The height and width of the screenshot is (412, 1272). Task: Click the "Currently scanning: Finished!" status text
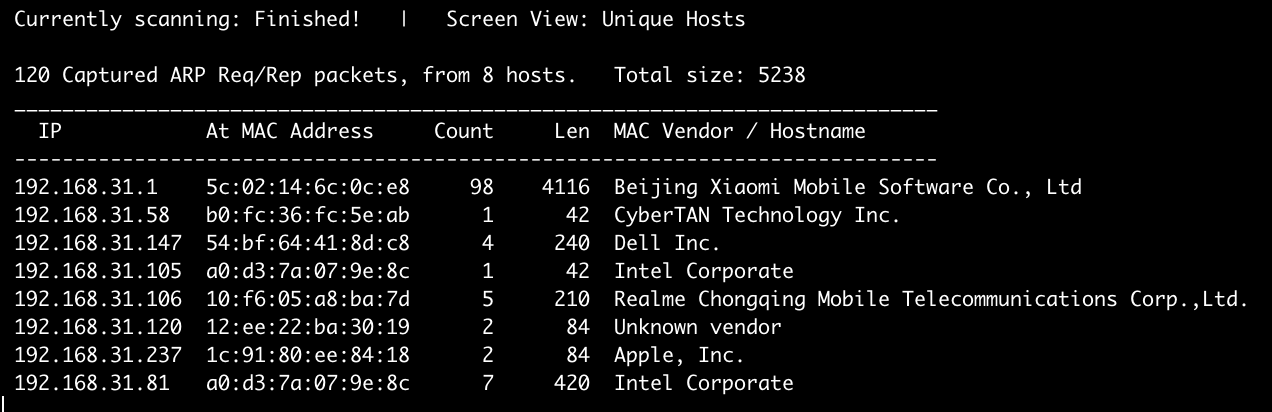(187, 19)
